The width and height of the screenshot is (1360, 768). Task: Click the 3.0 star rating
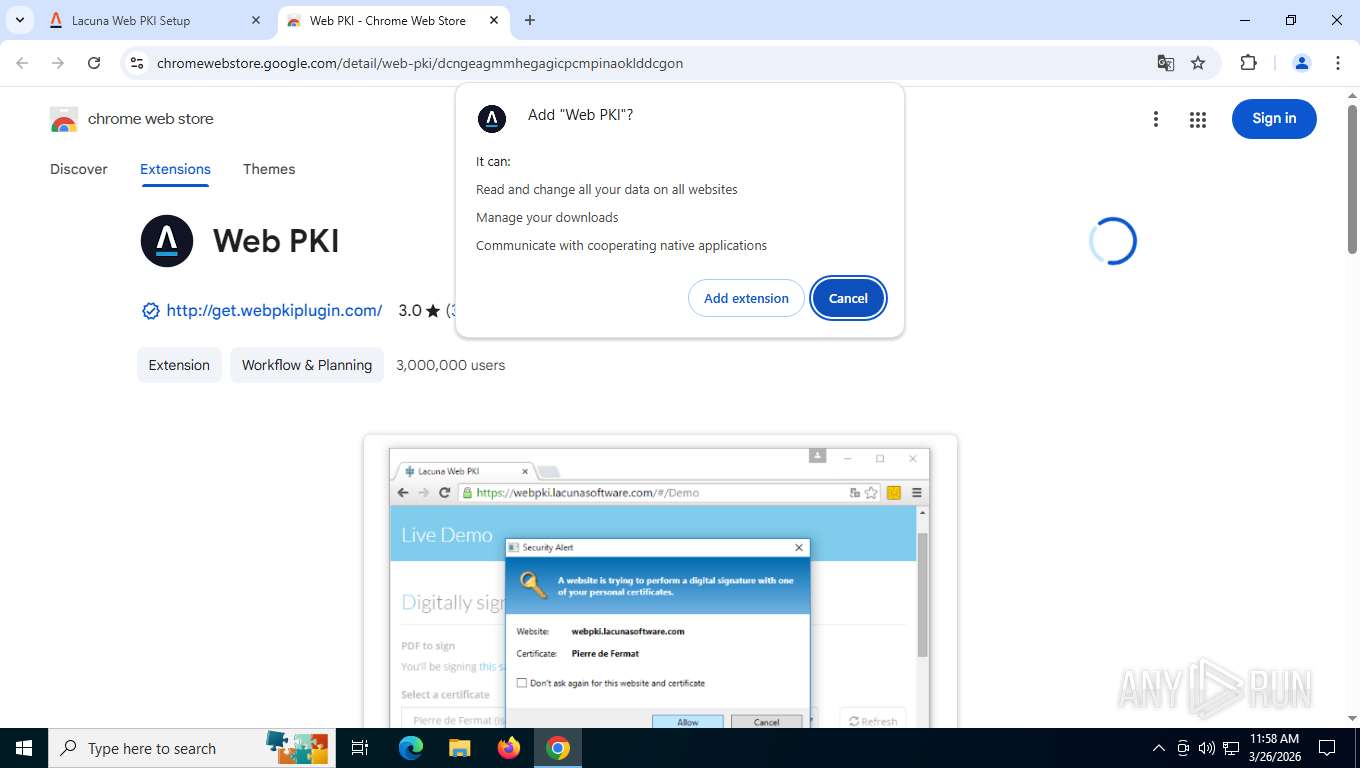pos(419,310)
